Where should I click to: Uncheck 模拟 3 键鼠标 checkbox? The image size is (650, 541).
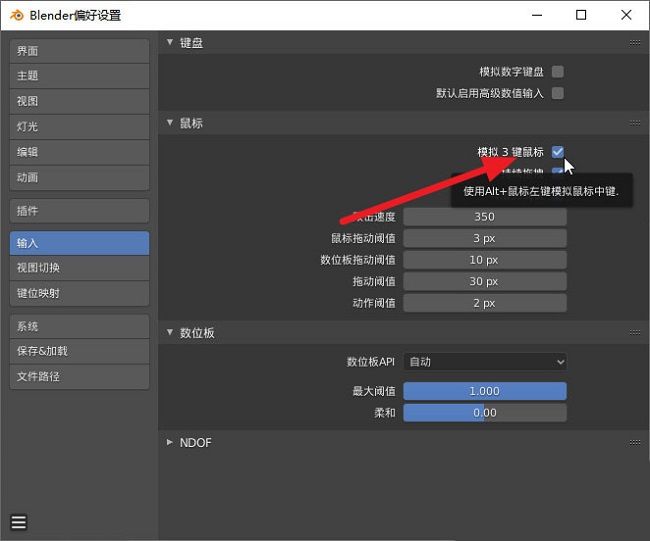(558, 152)
